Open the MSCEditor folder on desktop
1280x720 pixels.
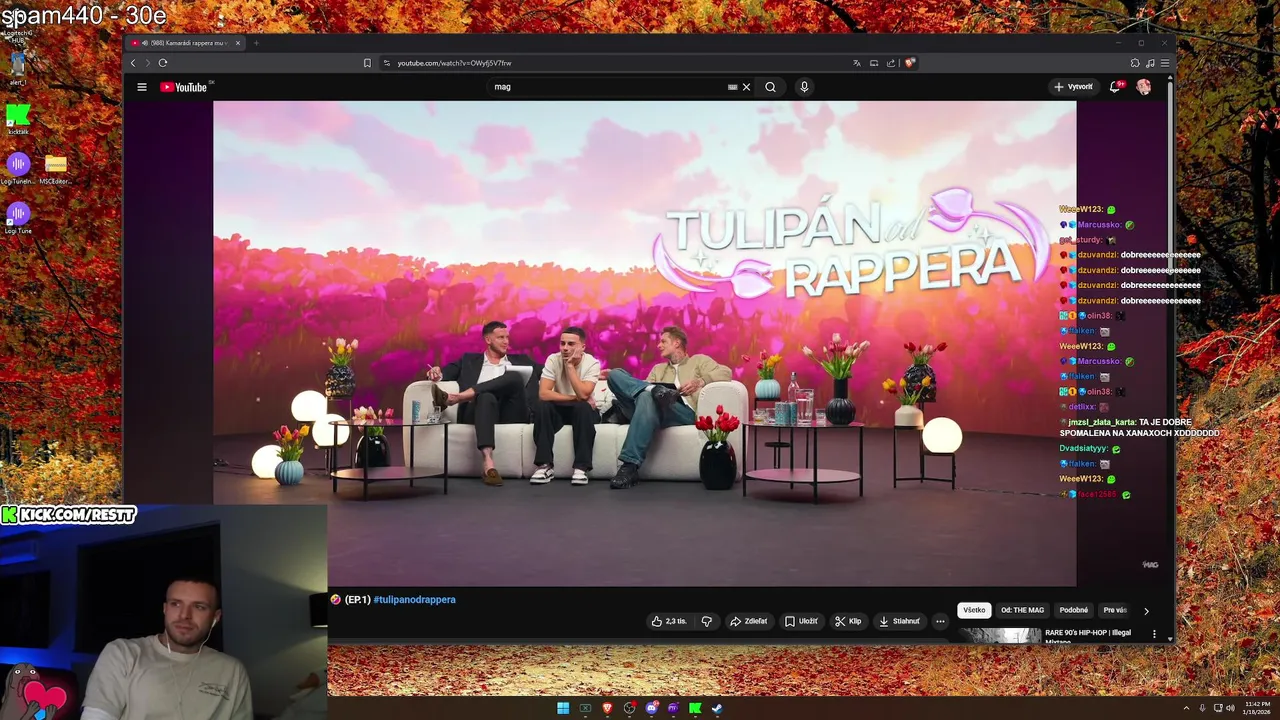point(56,169)
